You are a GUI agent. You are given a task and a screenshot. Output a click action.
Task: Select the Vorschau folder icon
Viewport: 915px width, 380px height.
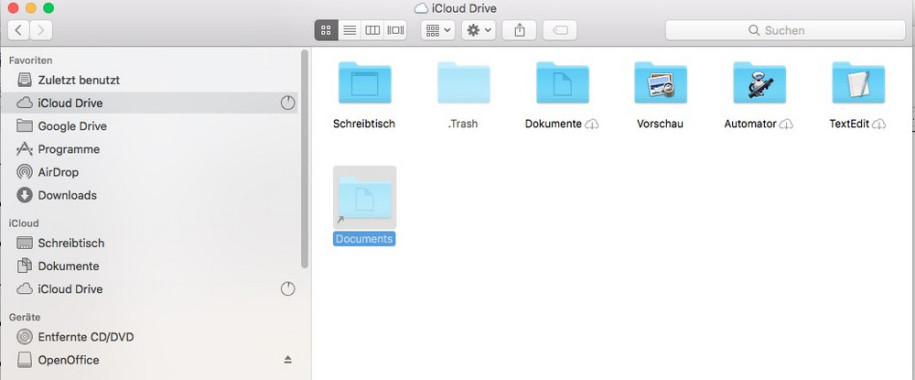pos(661,82)
